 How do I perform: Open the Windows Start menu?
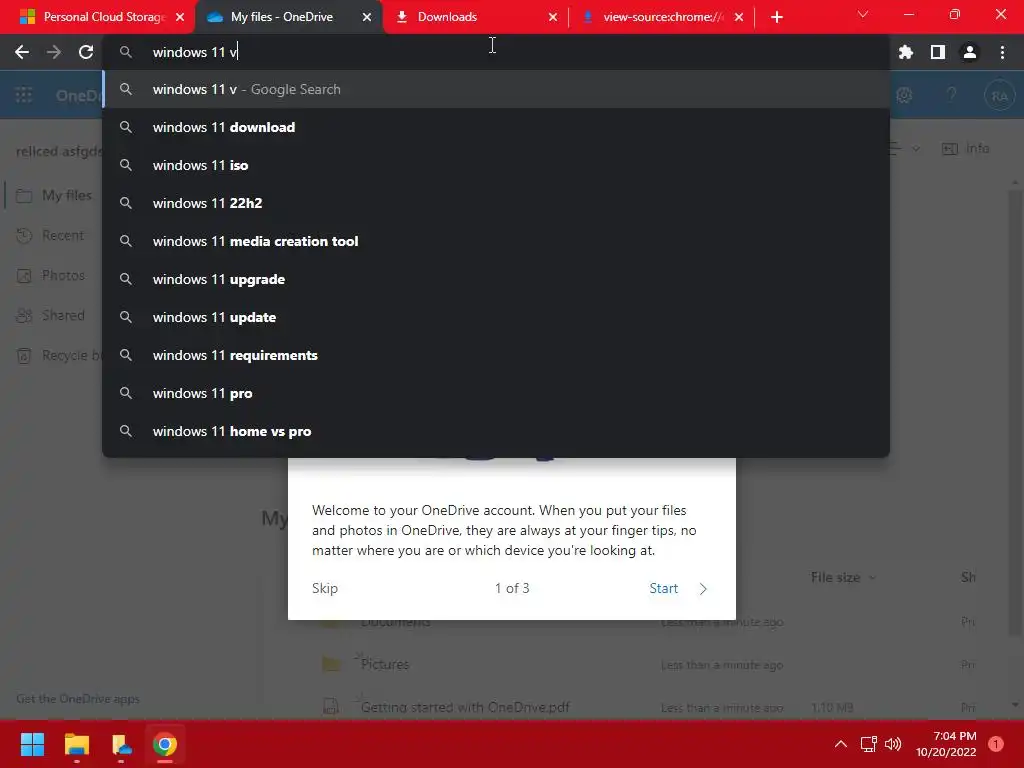coord(32,744)
